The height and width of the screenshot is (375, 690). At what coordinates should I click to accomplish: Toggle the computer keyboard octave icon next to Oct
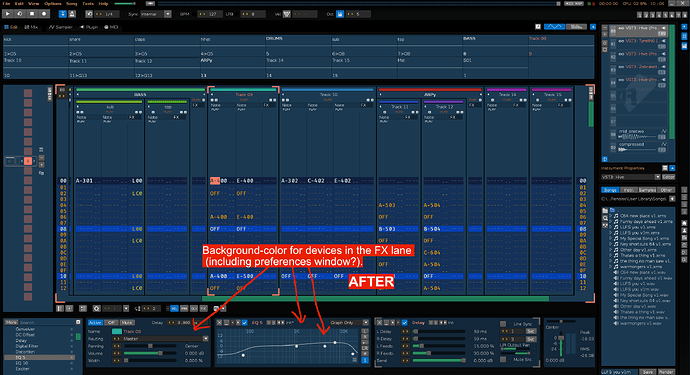point(340,14)
